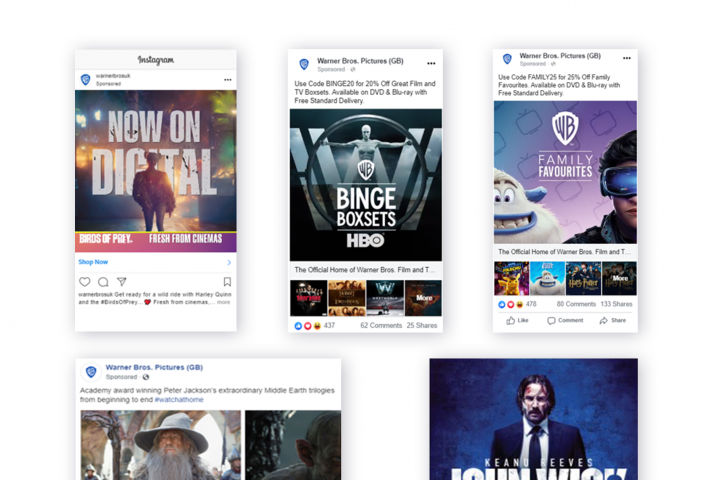Image resolution: width=720 pixels, height=480 pixels.
Task: Open the Westworld boxset thumbnail
Action: pyautogui.click(x=385, y=299)
